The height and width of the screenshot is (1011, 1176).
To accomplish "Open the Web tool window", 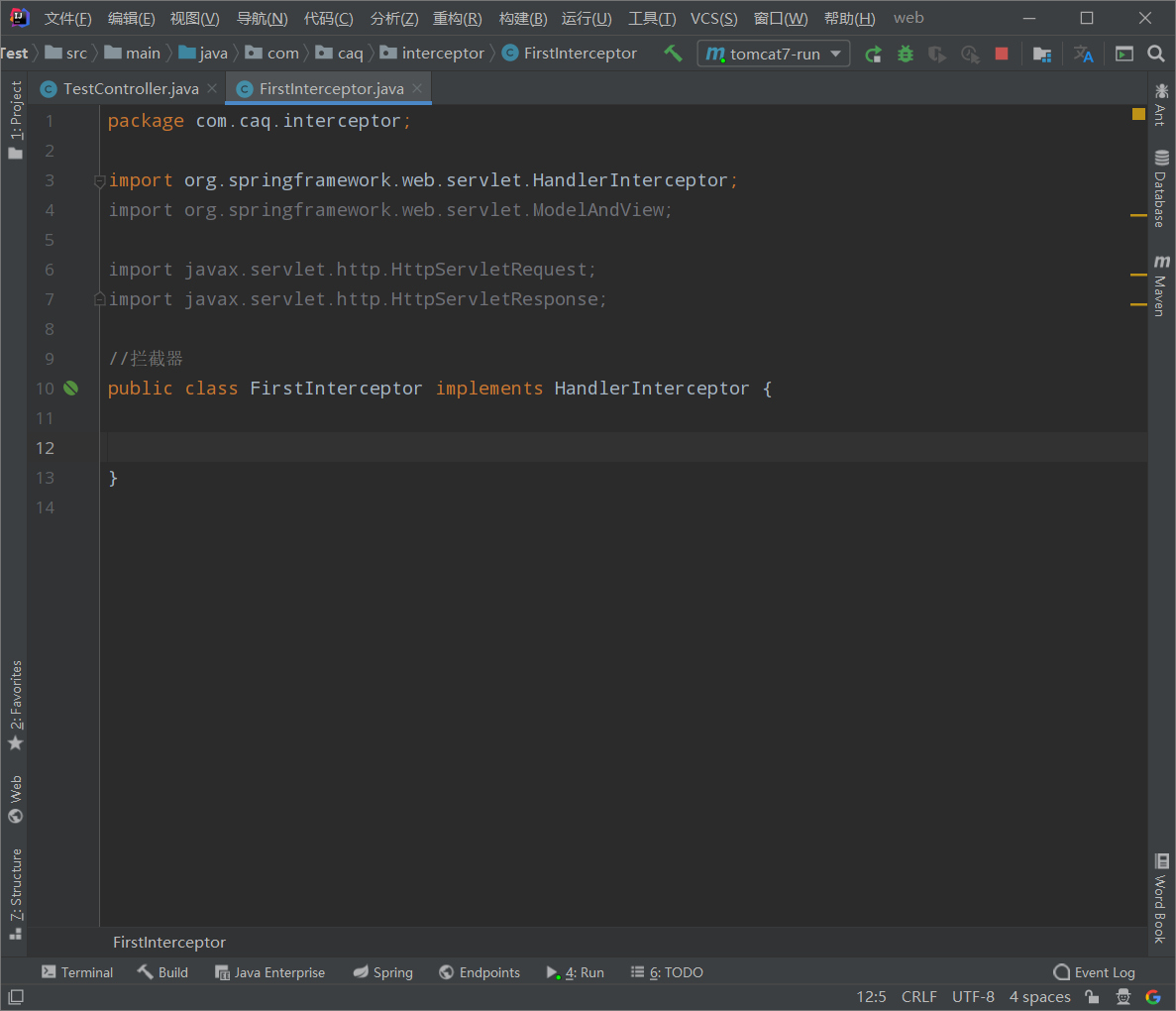I will 15,799.
